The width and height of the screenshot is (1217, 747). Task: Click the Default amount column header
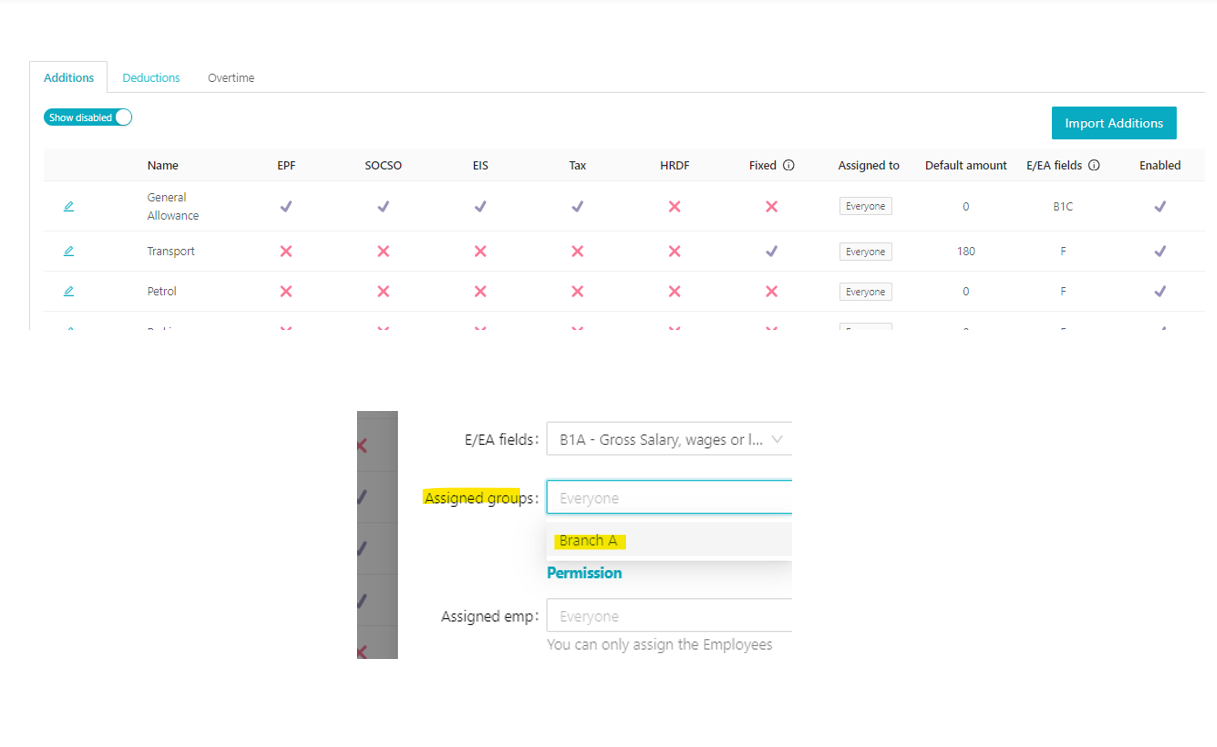[x=966, y=166]
